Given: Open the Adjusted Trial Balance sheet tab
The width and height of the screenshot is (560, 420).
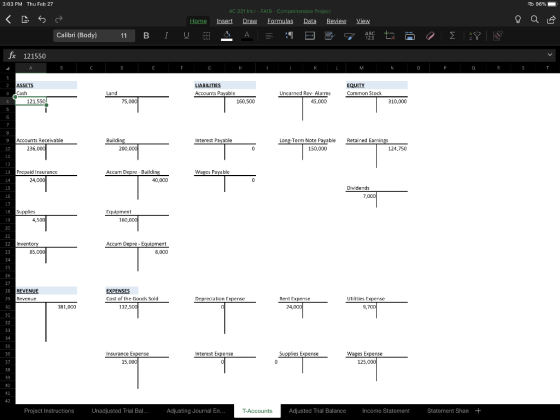Looking at the screenshot, I should (x=317, y=411).
